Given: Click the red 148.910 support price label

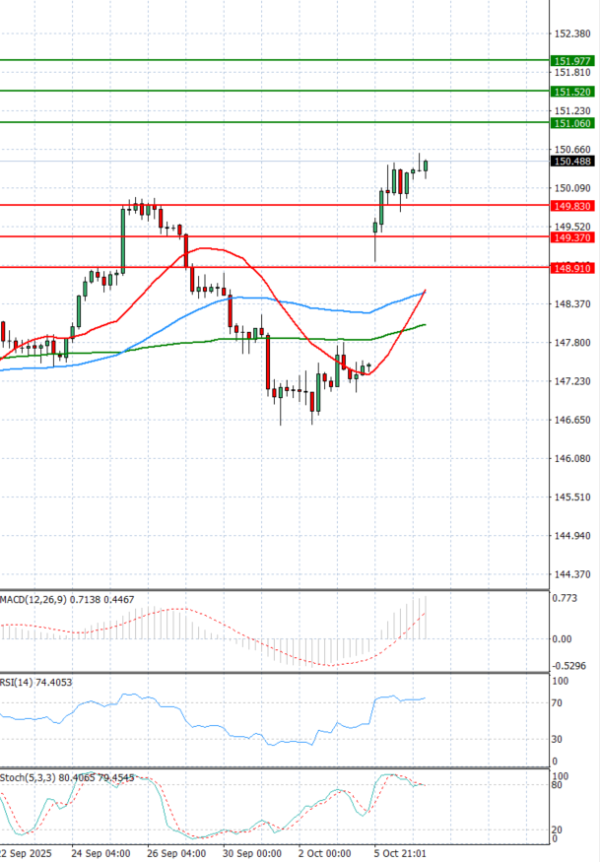Looking at the screenshot, I should [x=573, y=268].
